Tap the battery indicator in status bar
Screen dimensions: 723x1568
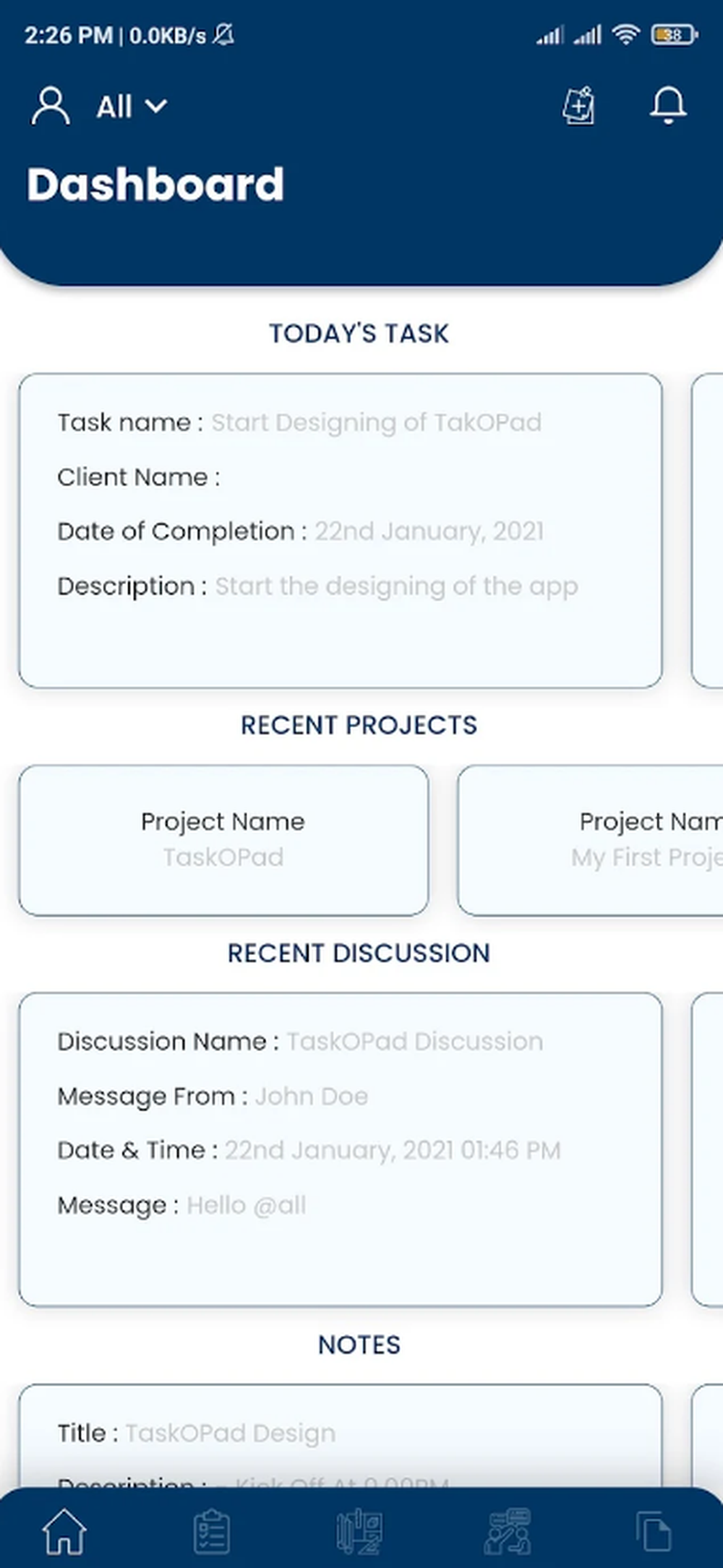pyautogui.click(x=675, y=34)
